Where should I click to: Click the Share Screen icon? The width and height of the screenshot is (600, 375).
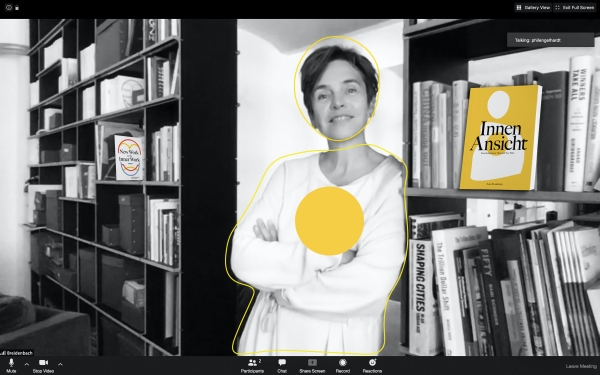coord(312,365)
